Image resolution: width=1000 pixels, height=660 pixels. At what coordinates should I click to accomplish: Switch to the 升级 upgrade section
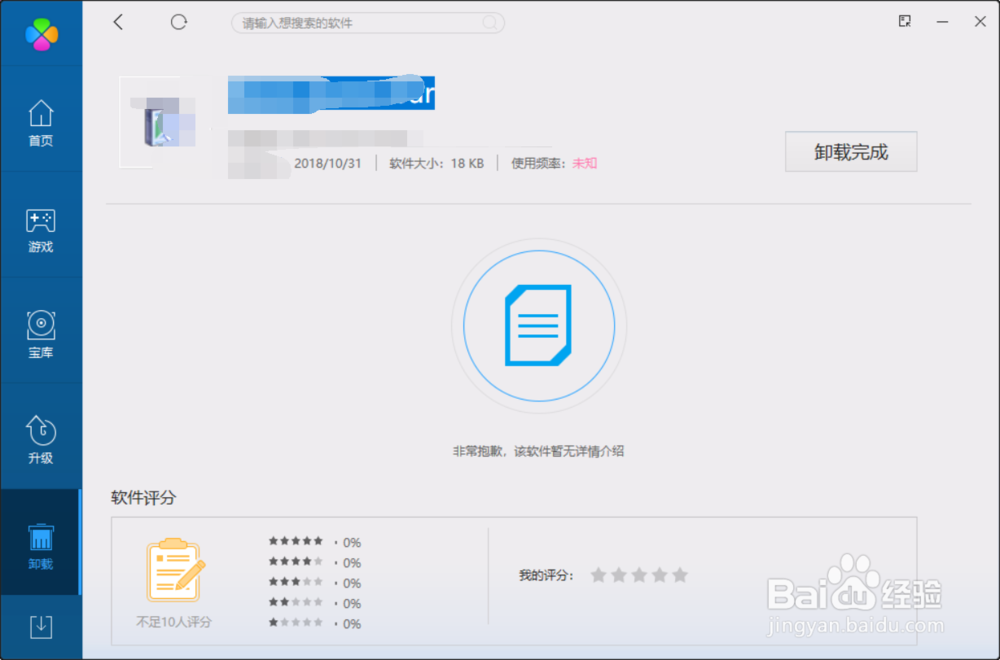point(41,440)
